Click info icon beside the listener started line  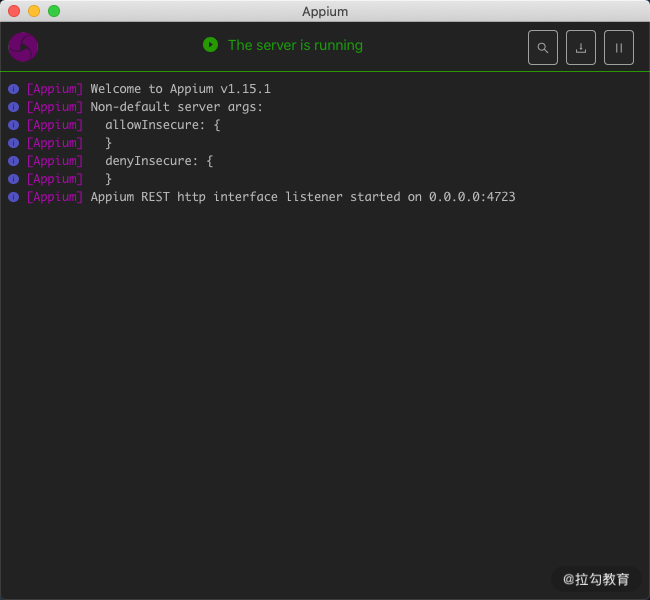tap(14, 197)
